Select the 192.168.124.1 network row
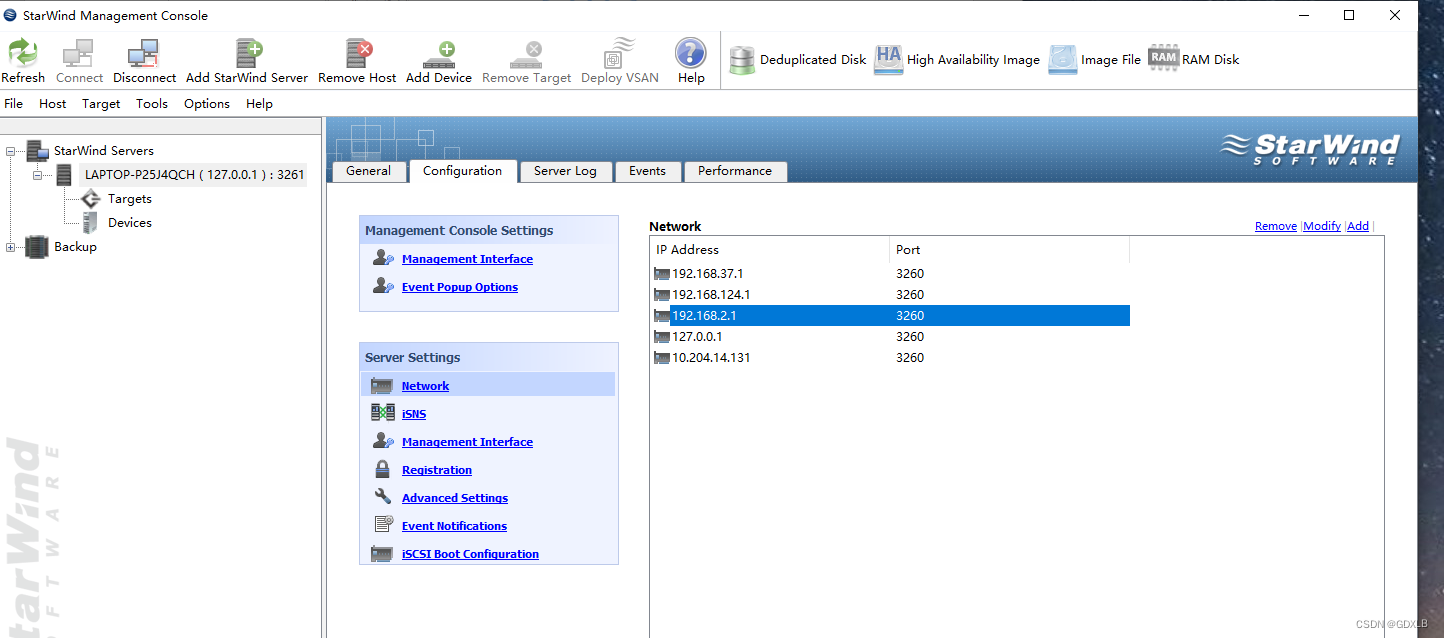1444x638 pixels. tap(890, 295)
